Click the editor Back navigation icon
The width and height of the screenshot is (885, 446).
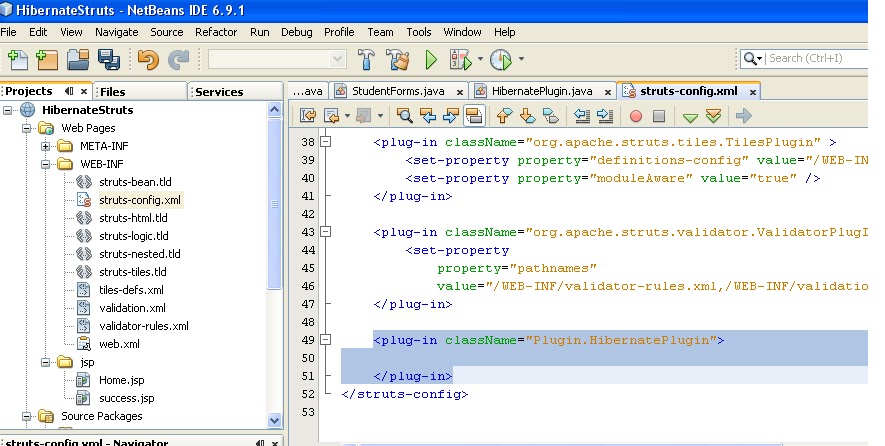[x=332, y=116]
